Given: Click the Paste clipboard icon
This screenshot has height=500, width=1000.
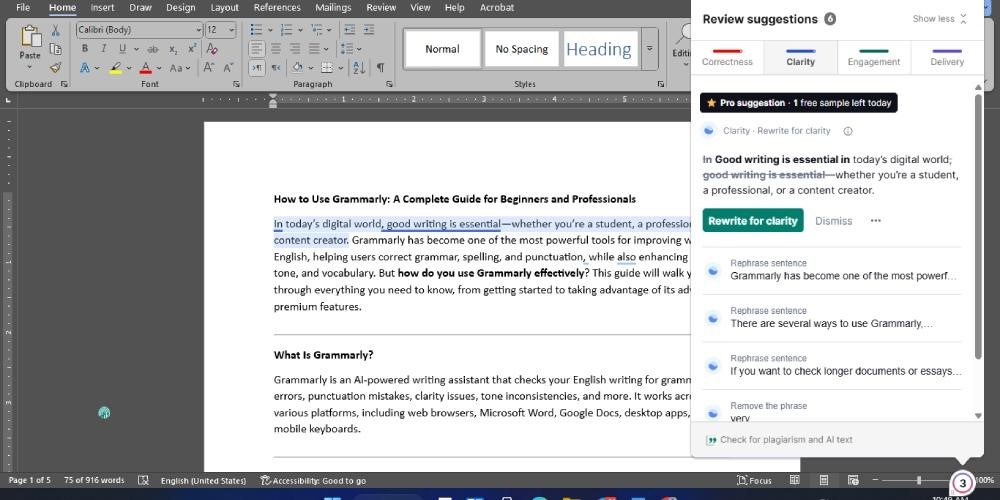Looking at the screenshot, I should coord(30,36).
